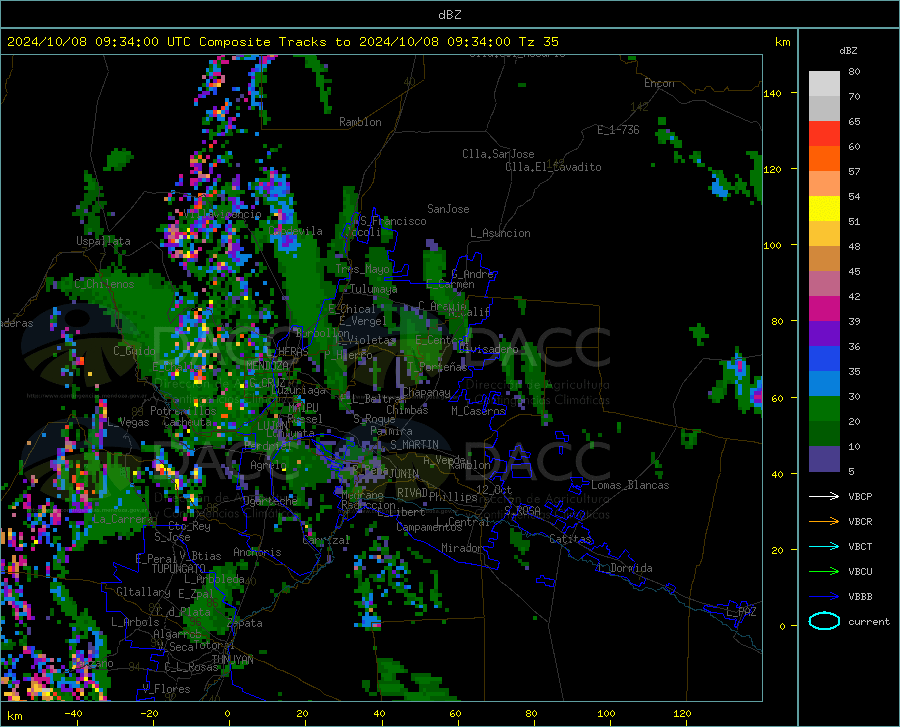Screen dimensions: 900x727
Task: Click the Zapata label on map
Action: [245, 623]
